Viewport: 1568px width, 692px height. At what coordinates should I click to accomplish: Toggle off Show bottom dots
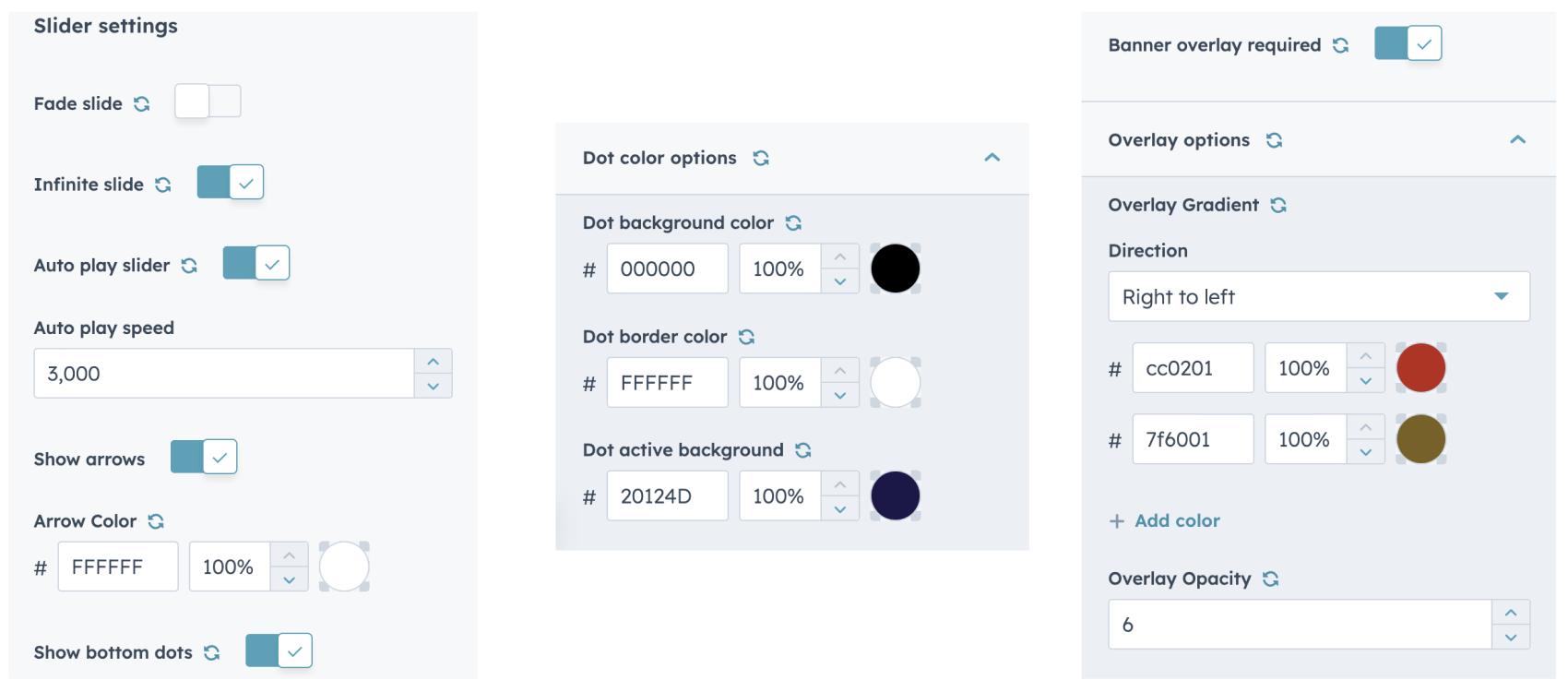click(x=279, y=651)
